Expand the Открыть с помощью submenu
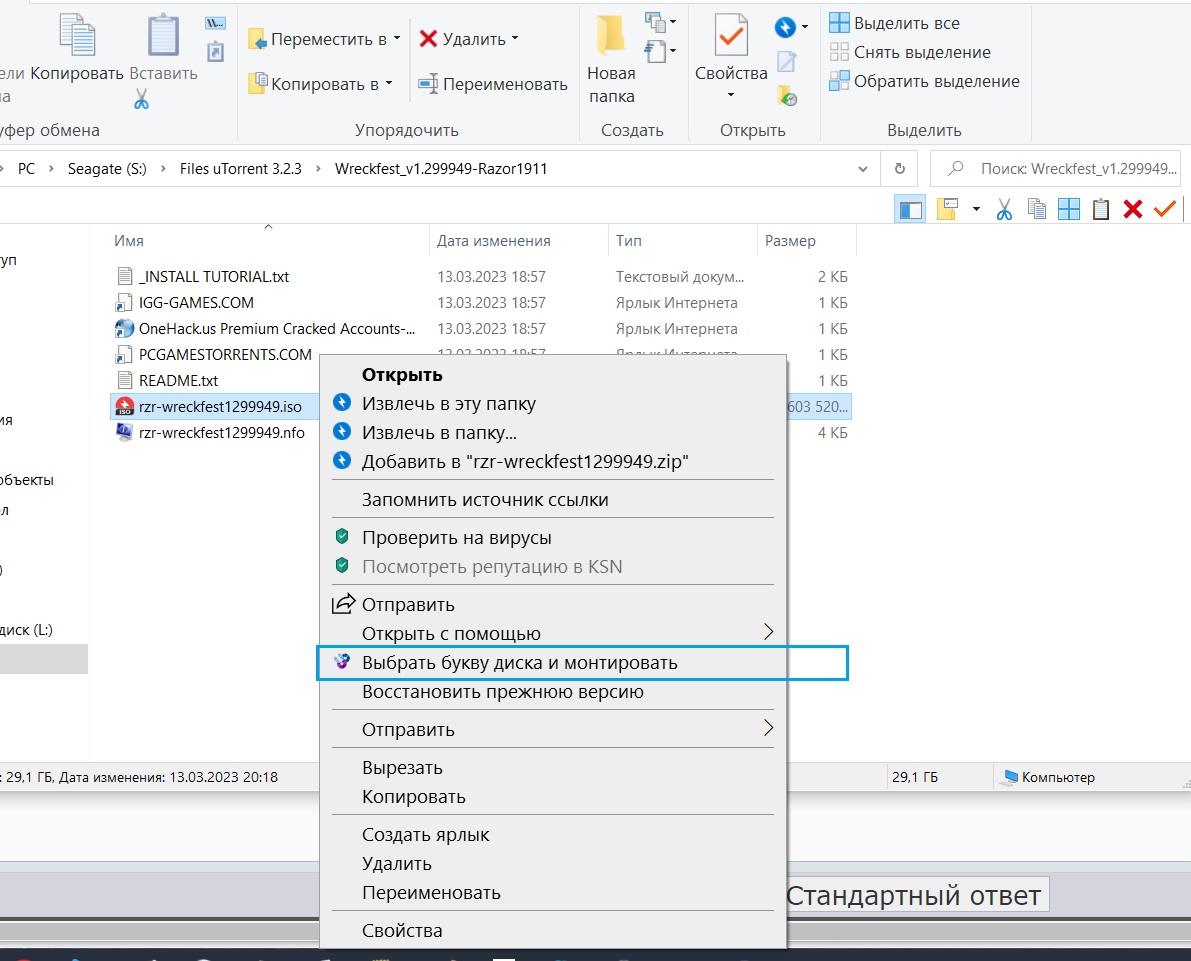The image size is (1191, 961). tap(768, 632)
